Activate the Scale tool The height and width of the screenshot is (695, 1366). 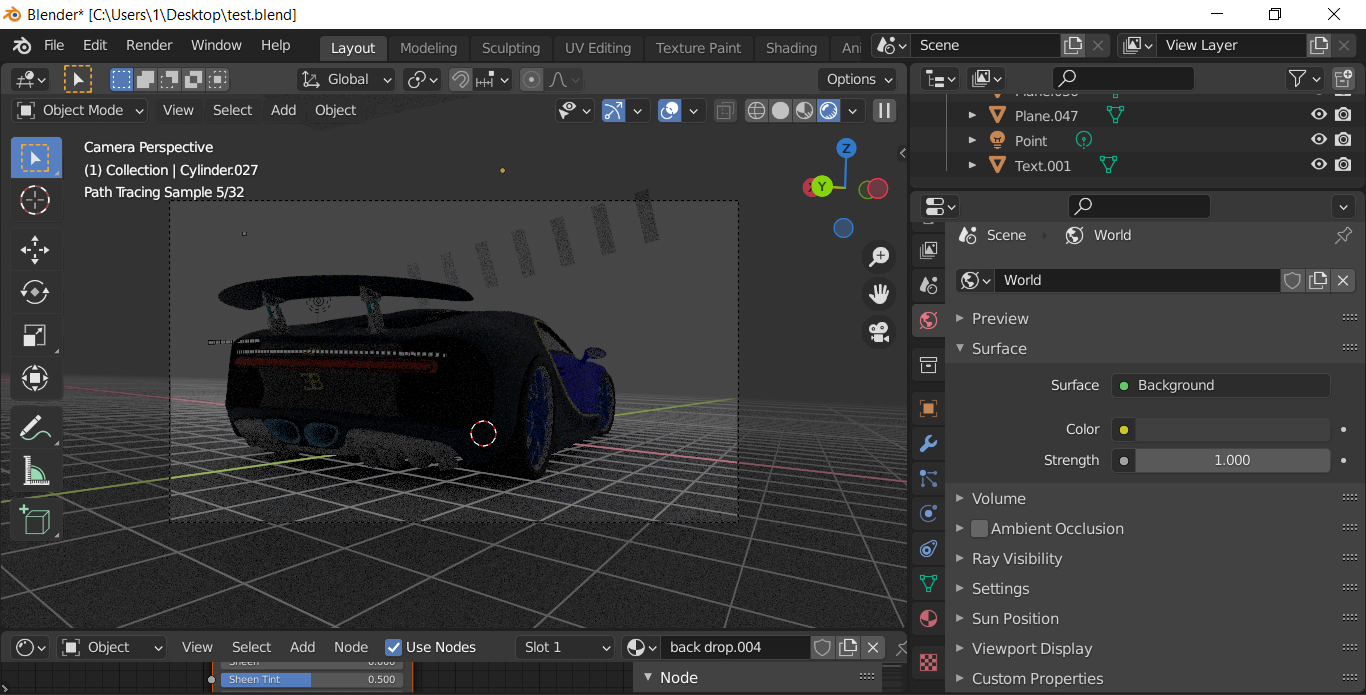point(35,335)
